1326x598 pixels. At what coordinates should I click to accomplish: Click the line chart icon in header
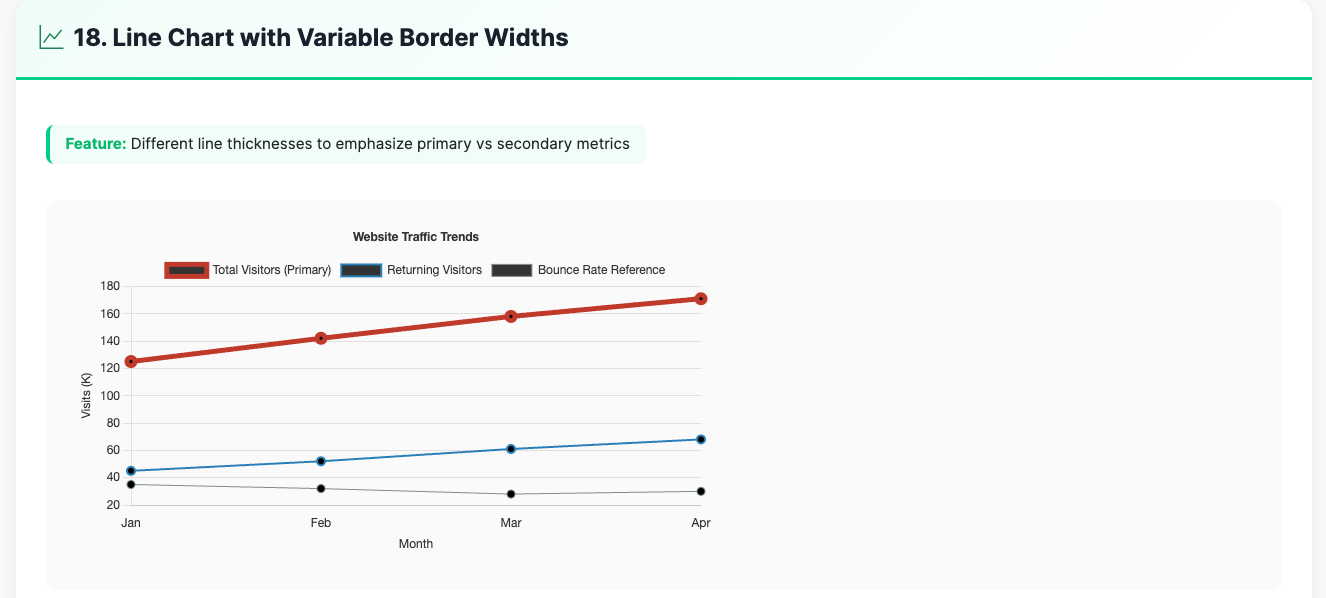[x=51, y=38]
